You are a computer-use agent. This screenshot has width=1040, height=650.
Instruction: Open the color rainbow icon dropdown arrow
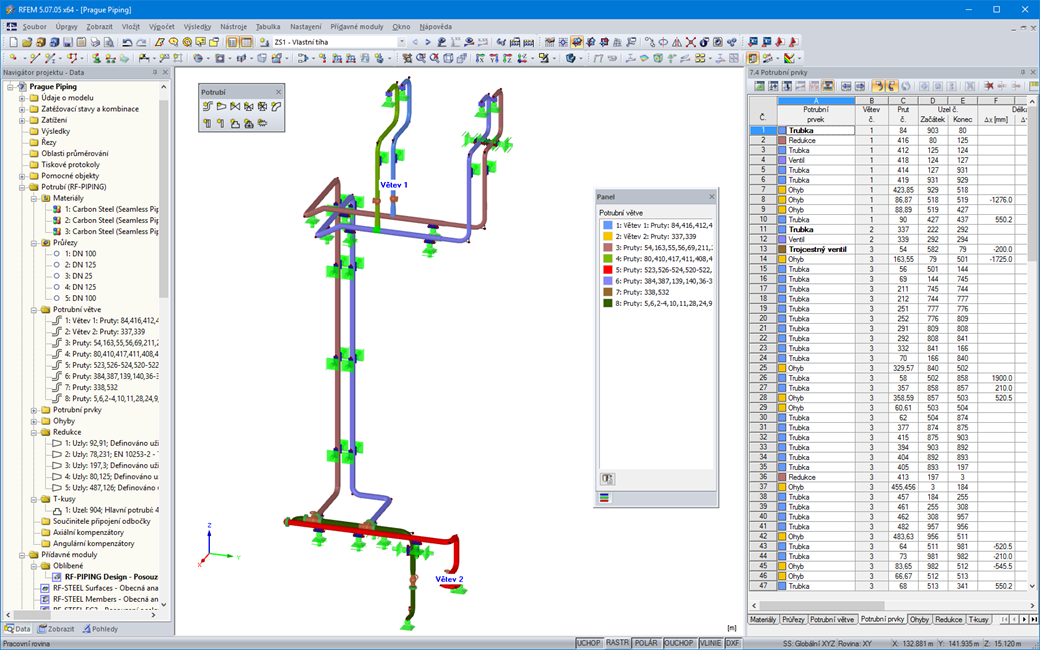(799, 58)
